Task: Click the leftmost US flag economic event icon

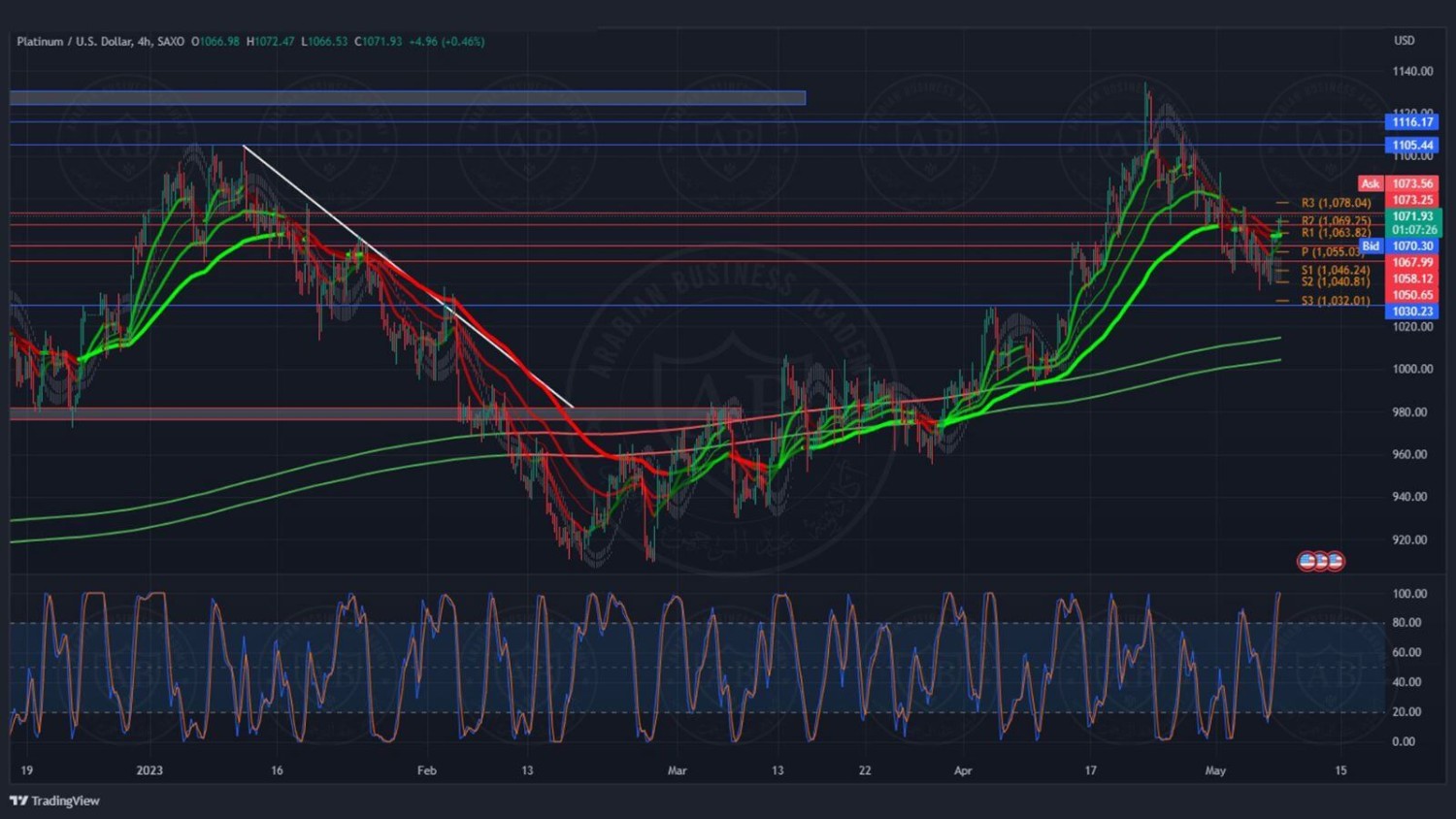Action: click(1307, 561)
